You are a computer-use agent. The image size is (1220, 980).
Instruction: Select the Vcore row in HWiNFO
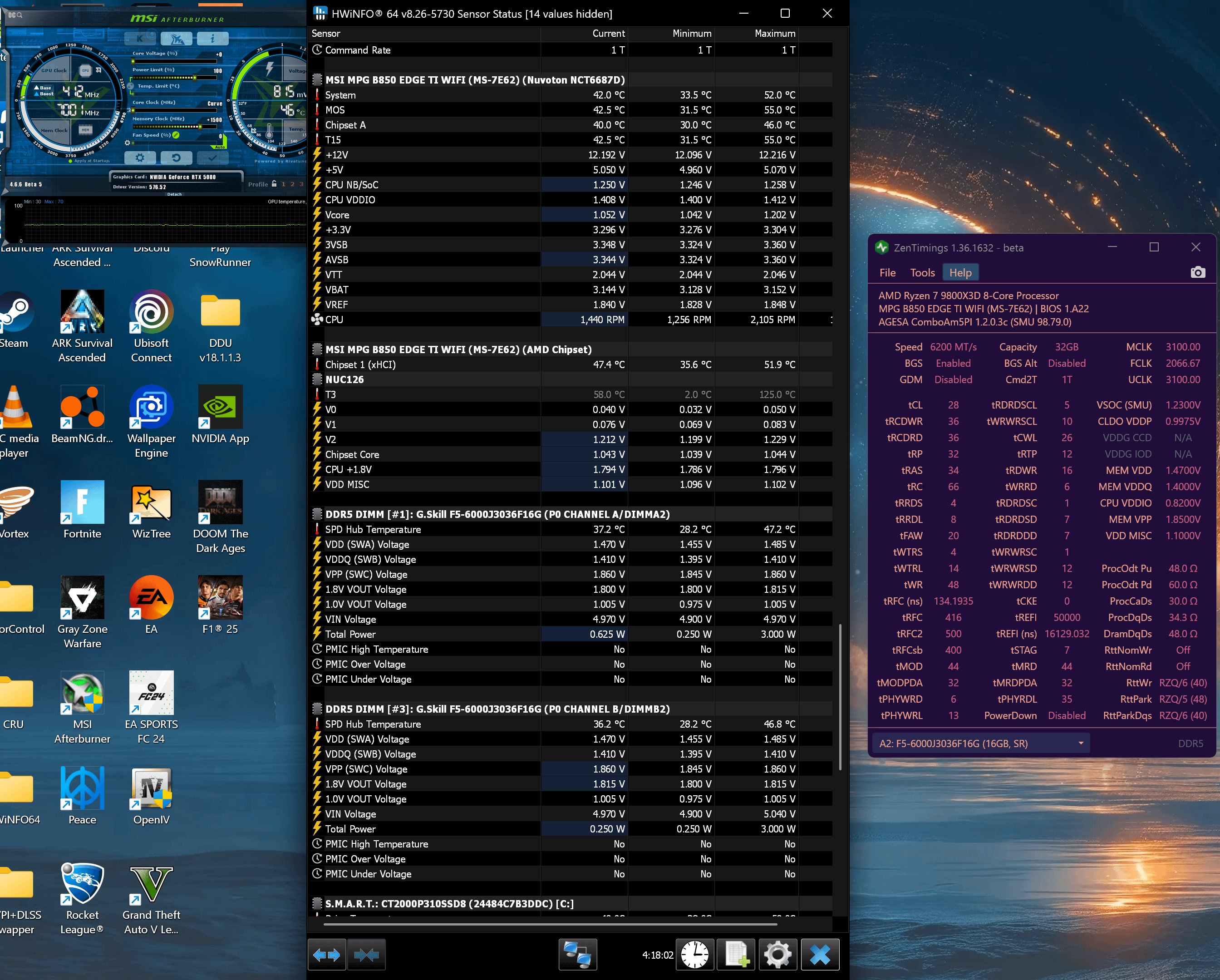(571, 215)
